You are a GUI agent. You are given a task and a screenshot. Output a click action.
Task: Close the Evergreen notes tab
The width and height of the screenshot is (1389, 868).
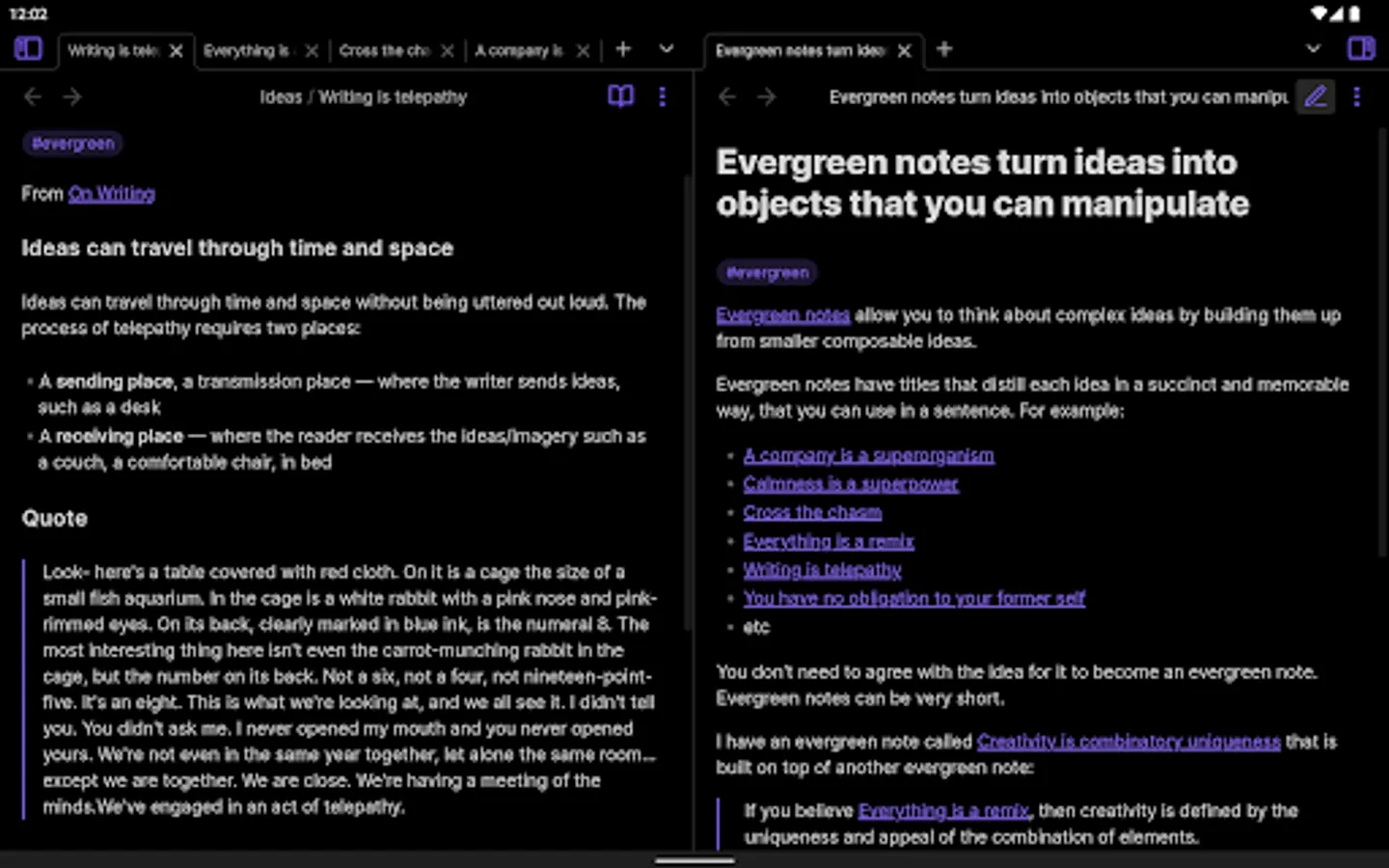(x=904, y=51)
